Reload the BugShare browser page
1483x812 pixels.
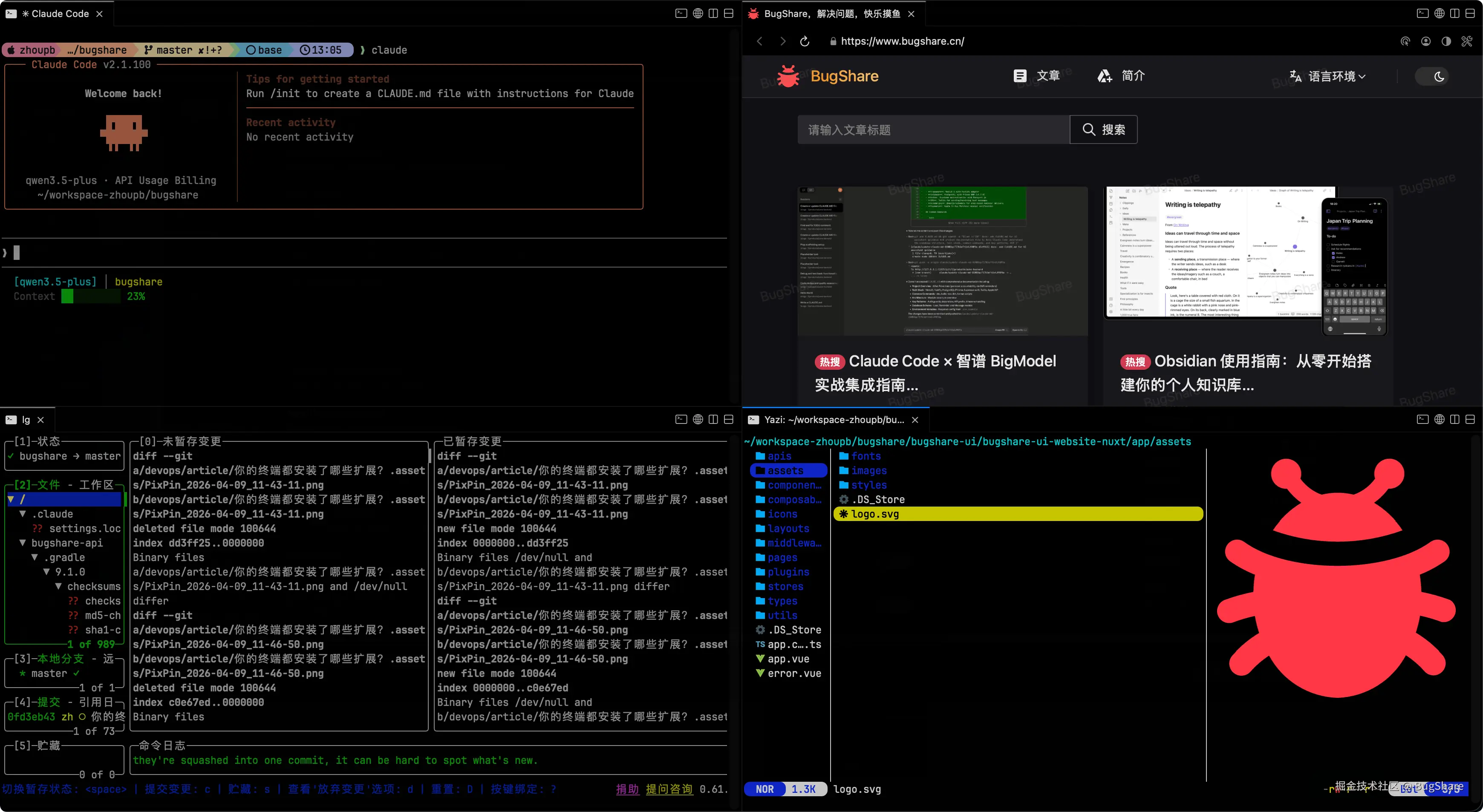coord(804,41)
